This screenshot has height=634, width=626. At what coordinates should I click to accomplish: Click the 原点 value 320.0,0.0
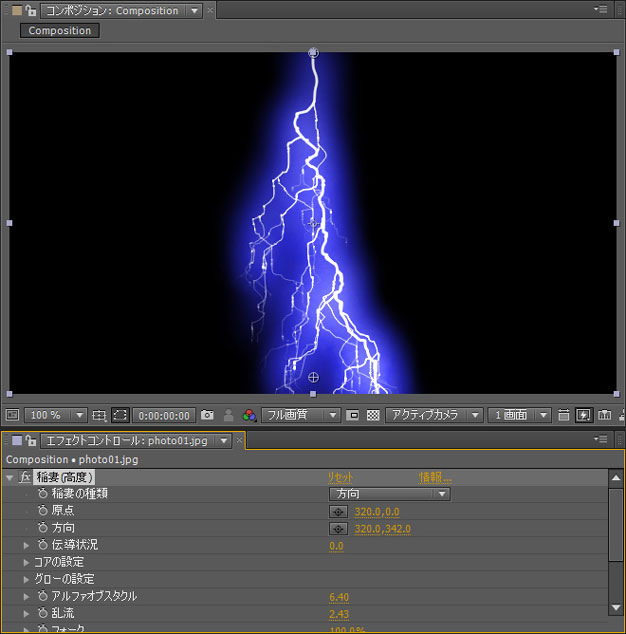(377, 512)
